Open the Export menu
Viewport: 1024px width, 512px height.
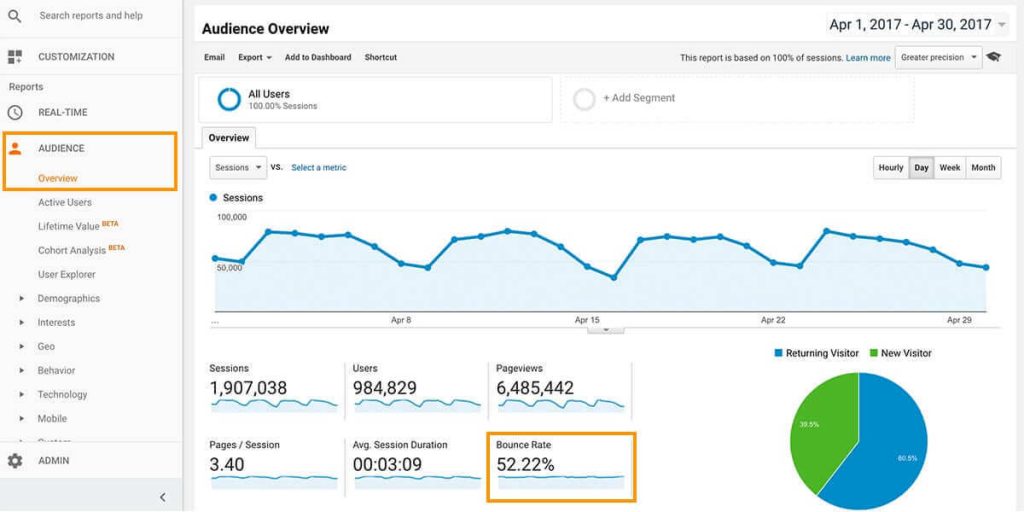coord(254,58)
